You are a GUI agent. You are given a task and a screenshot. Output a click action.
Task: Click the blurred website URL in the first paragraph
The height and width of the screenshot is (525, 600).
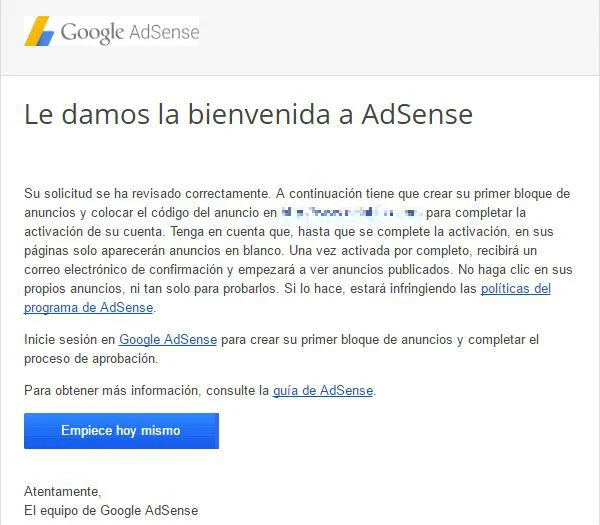click(x=350, y=213)
